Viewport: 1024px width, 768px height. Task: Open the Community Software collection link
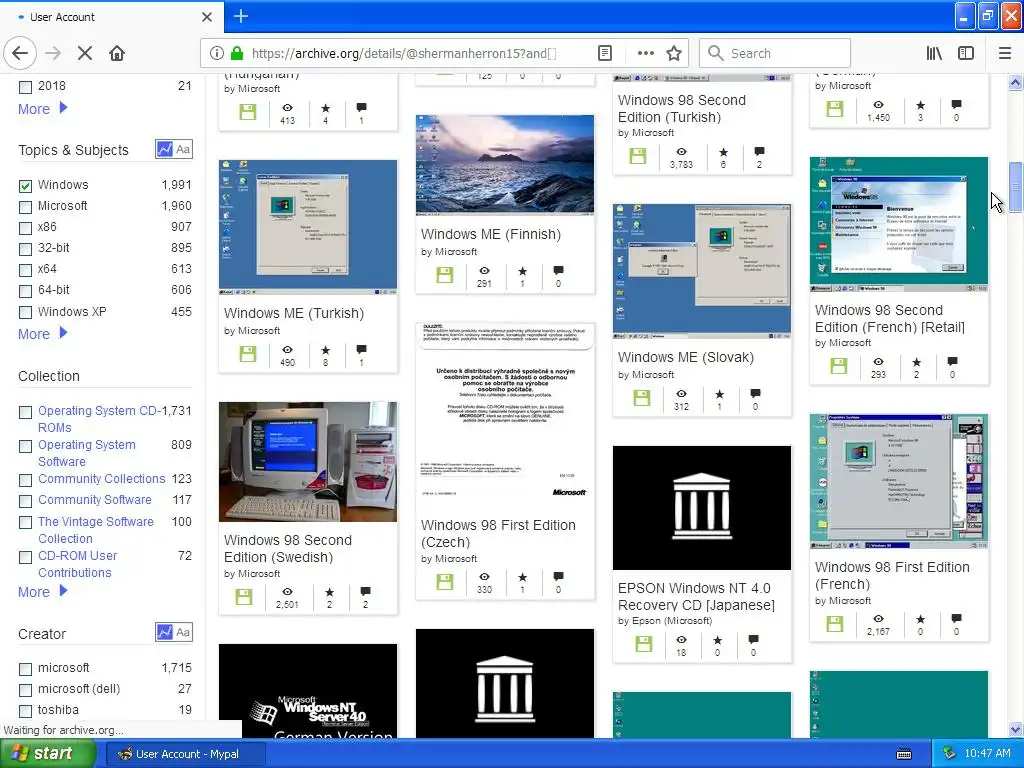pos(95,500)
